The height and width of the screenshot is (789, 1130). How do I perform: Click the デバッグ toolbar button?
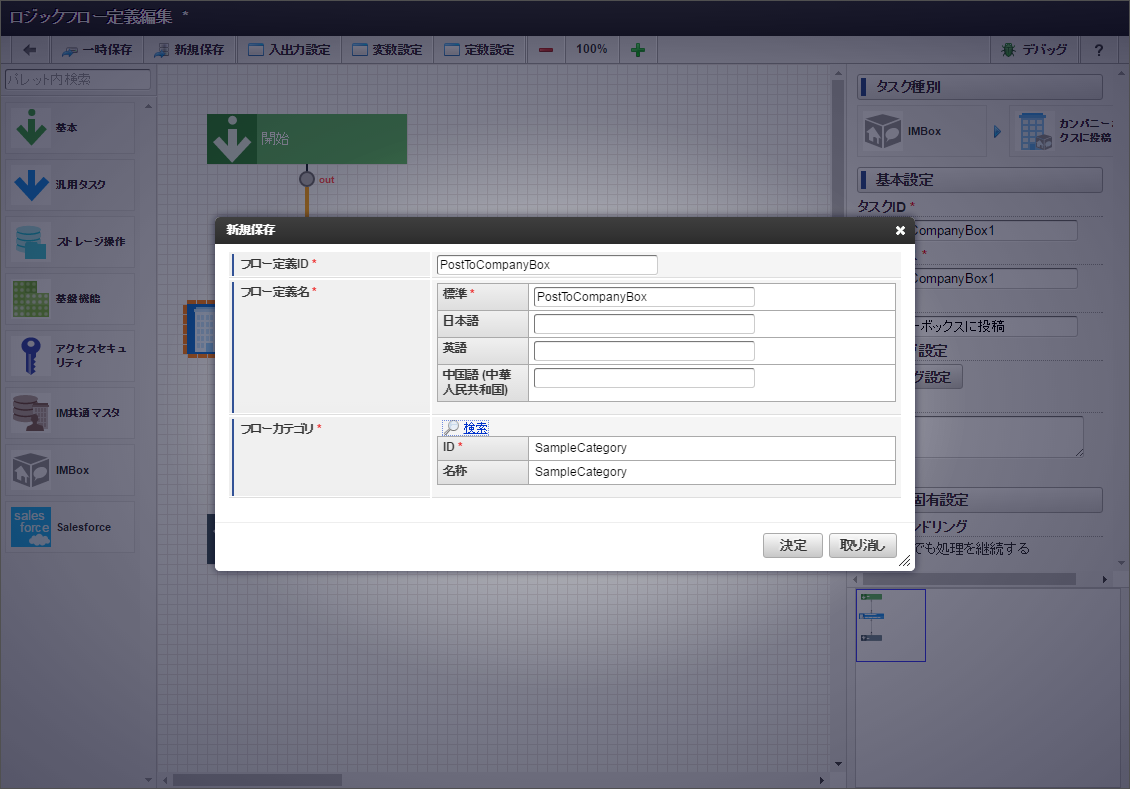[x=1034, y=50]
